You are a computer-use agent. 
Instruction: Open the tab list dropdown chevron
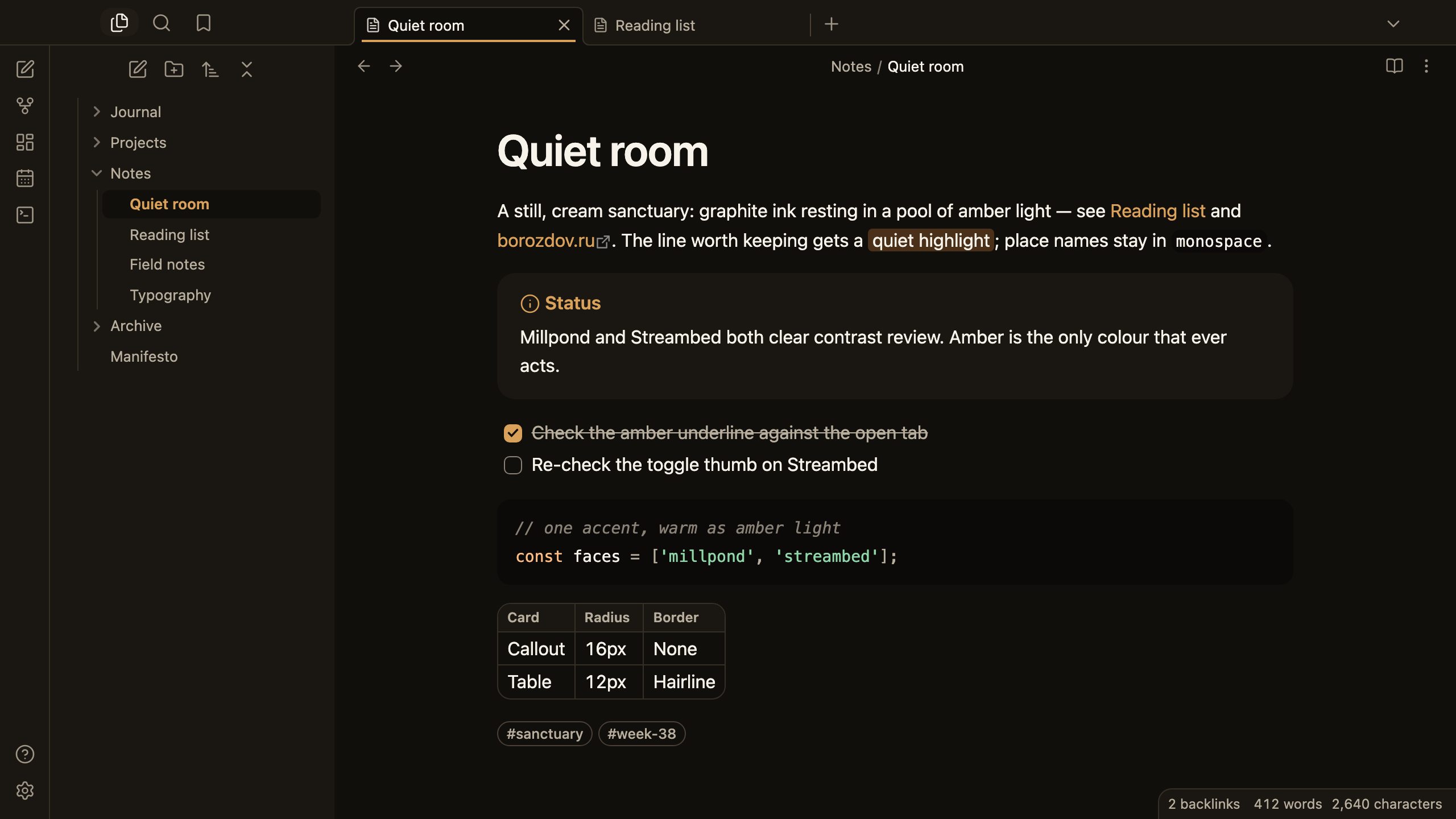click(x=1393, y=24)
